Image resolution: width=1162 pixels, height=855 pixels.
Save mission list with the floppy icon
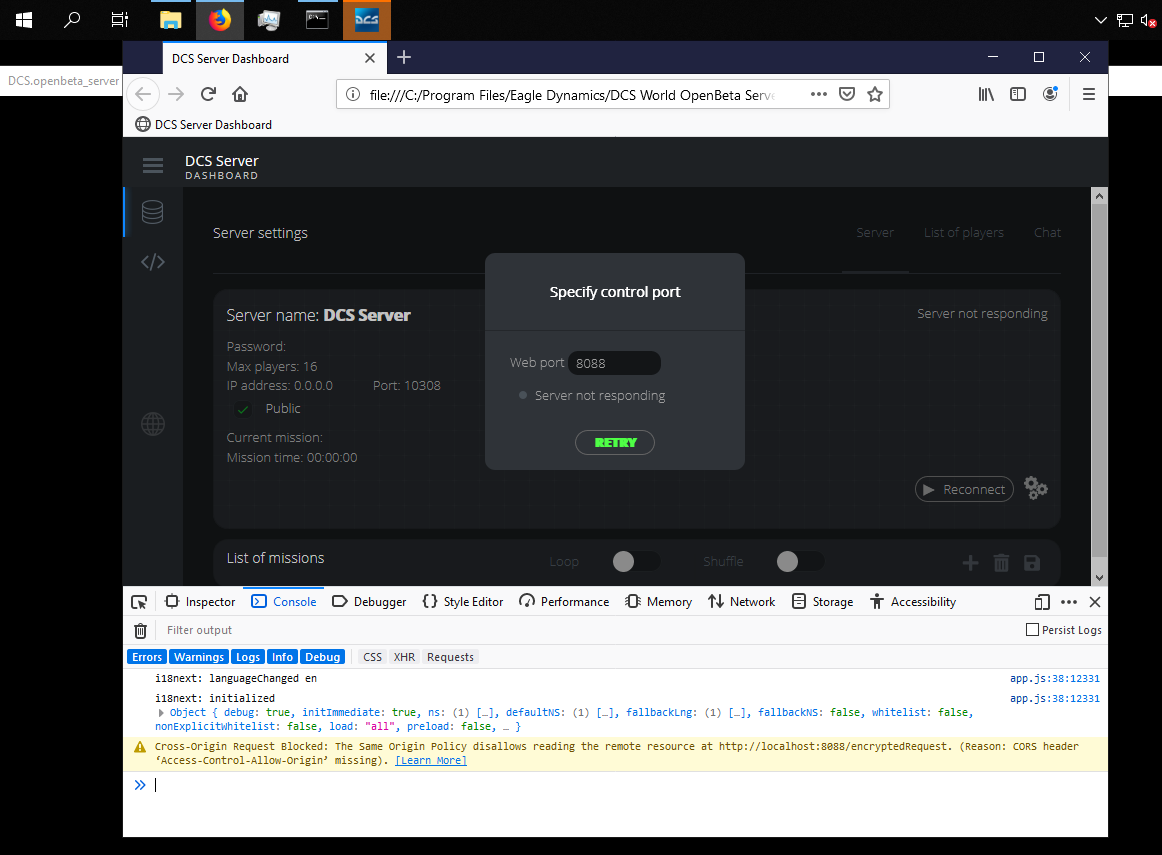[x=1032, y=563]
